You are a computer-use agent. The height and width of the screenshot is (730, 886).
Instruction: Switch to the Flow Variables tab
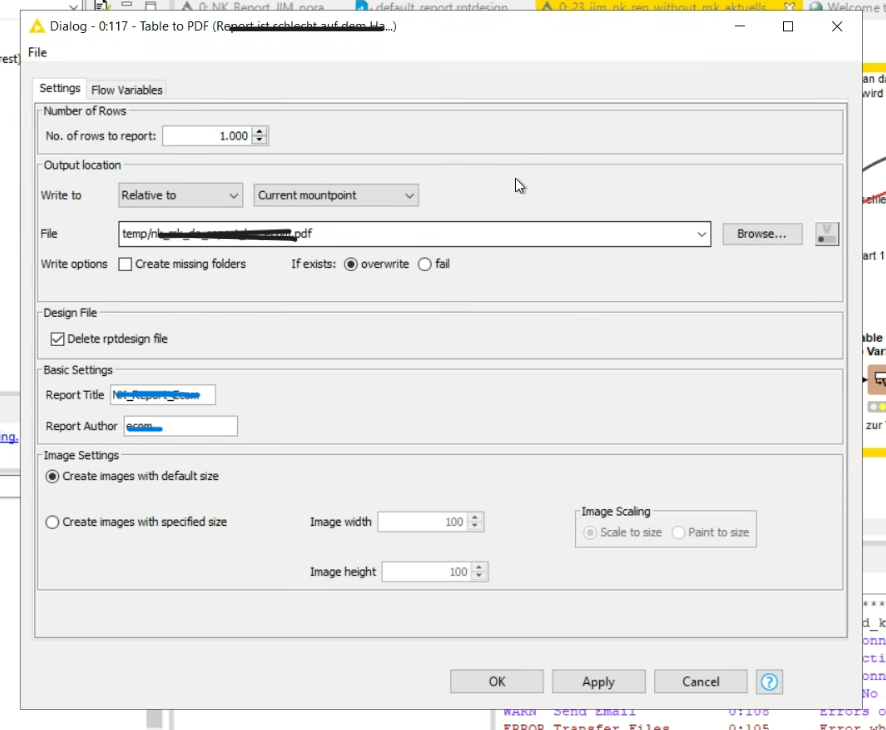click(127, 90)
